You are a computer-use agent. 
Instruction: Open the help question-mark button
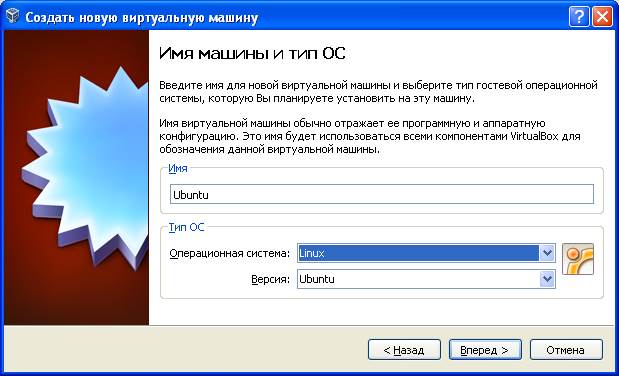pyautogui.click(x=579, y=17)
